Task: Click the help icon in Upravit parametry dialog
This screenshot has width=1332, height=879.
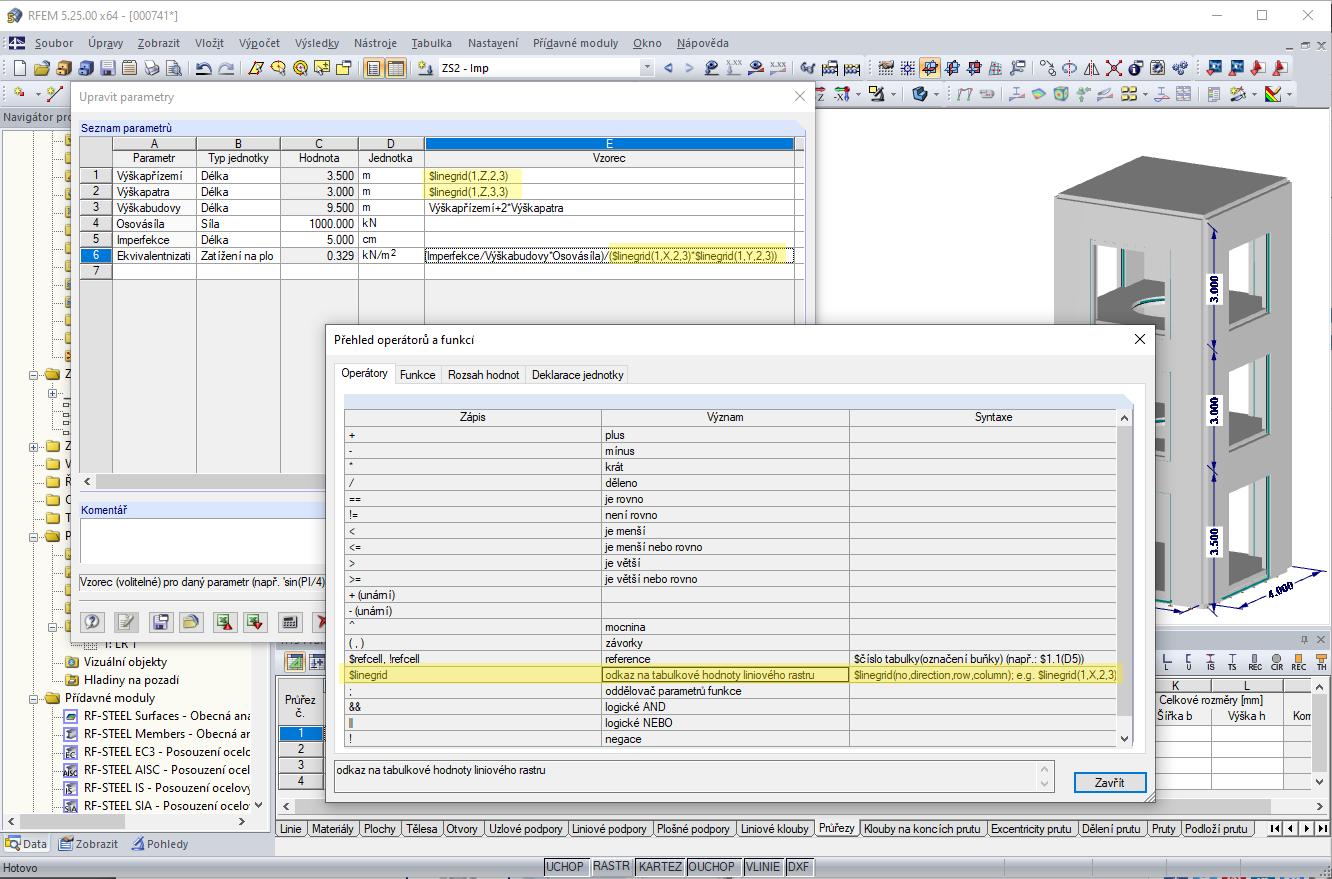Action: click(x=92, y=621)
